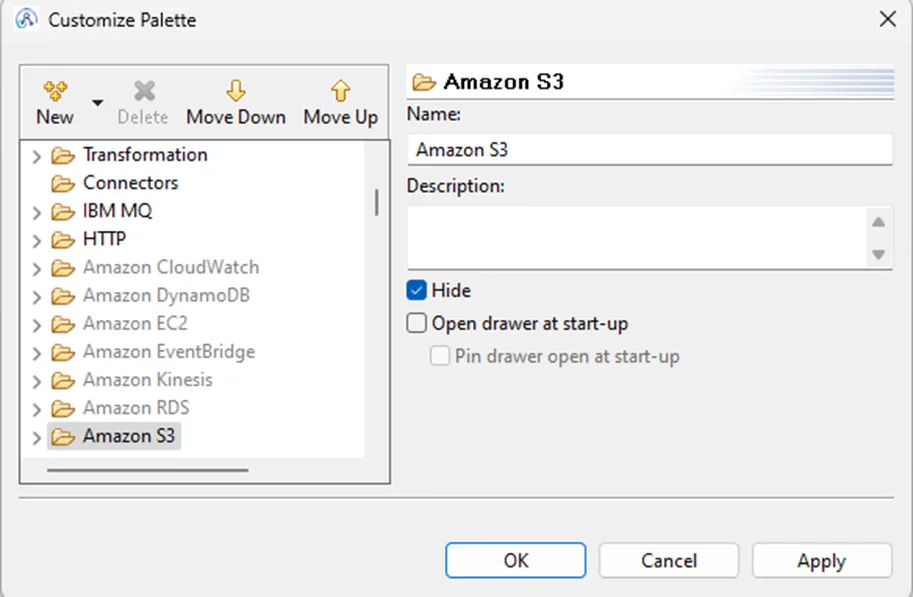Click the Description scroll up arrow
This screenshot has width=913, height=597.
879,222
